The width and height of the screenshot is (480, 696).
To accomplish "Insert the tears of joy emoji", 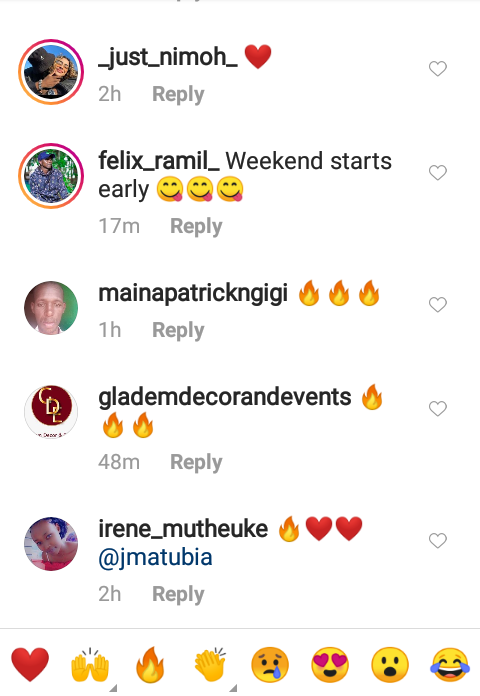I will point(450,664).
